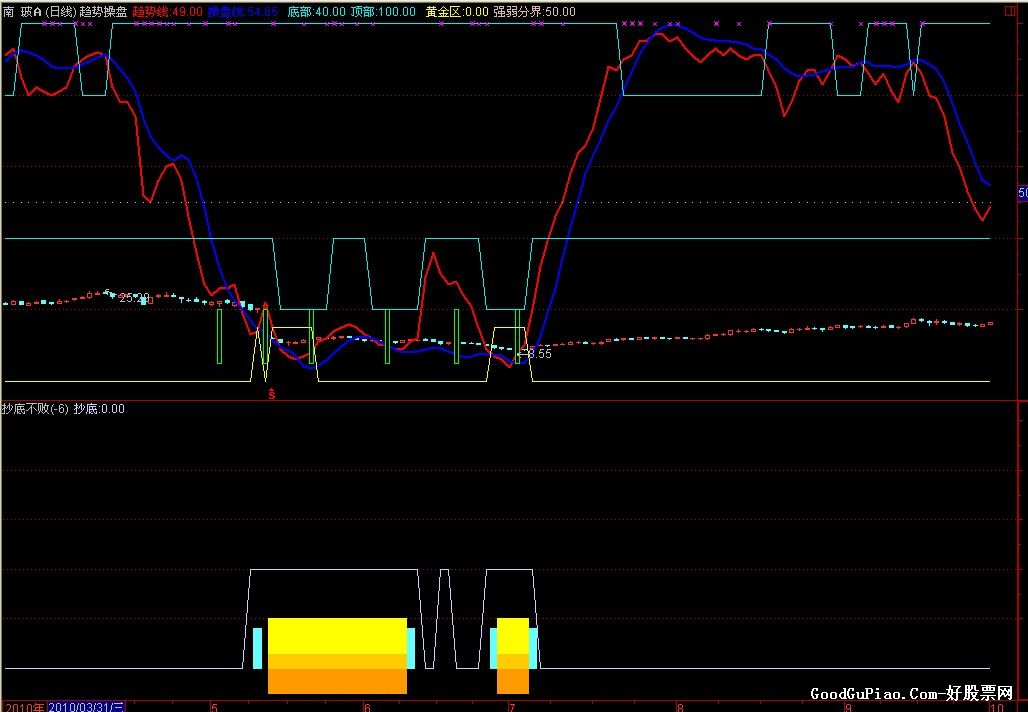Image resolution: width=1028 pixels, height=712 pixels.
Task: Click month 5 on the time axis
Action: click(214, 706)
